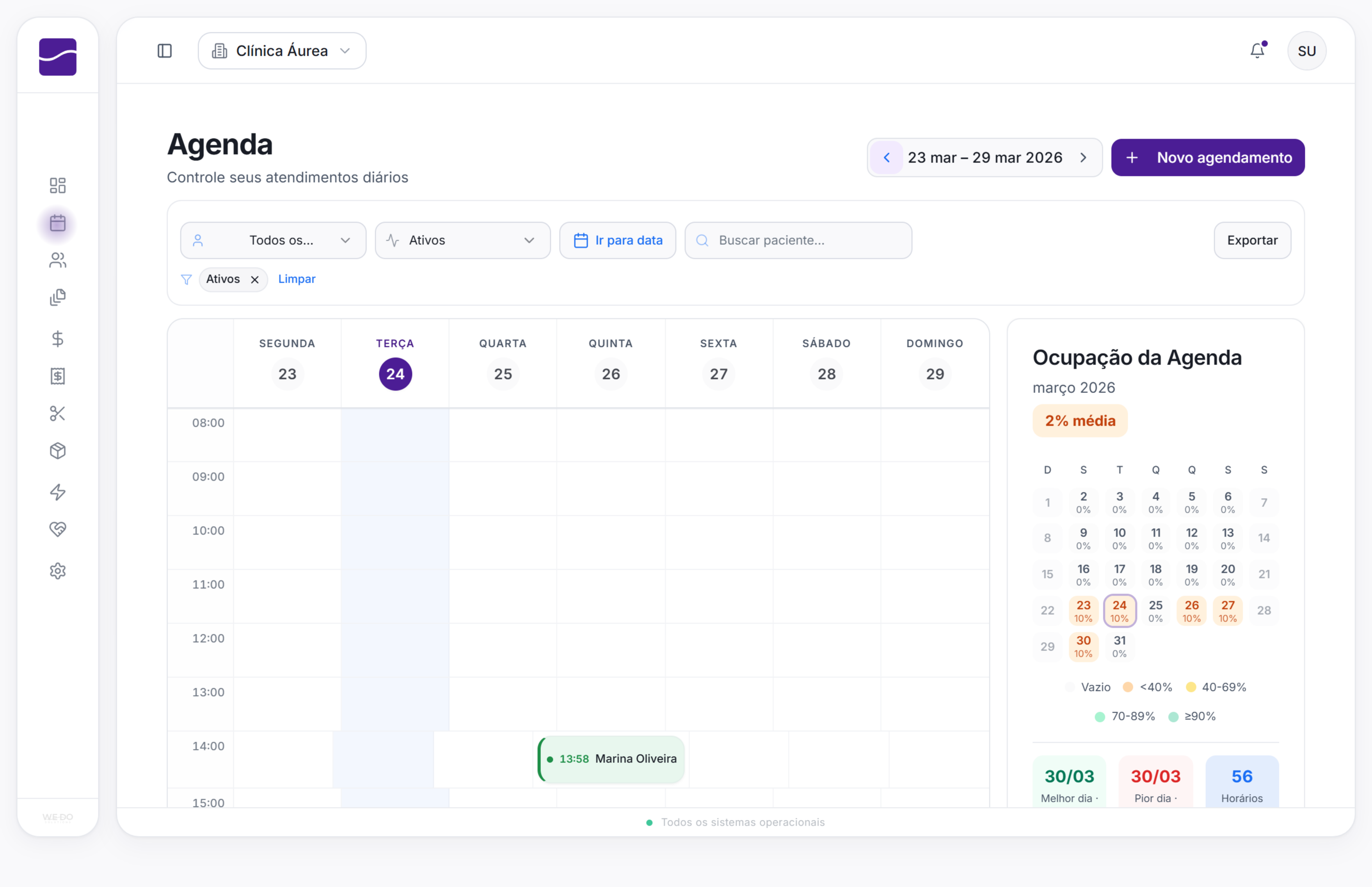Select Terça 24 day header
This screenshot has width=1372, height=887.
[395, 363]
